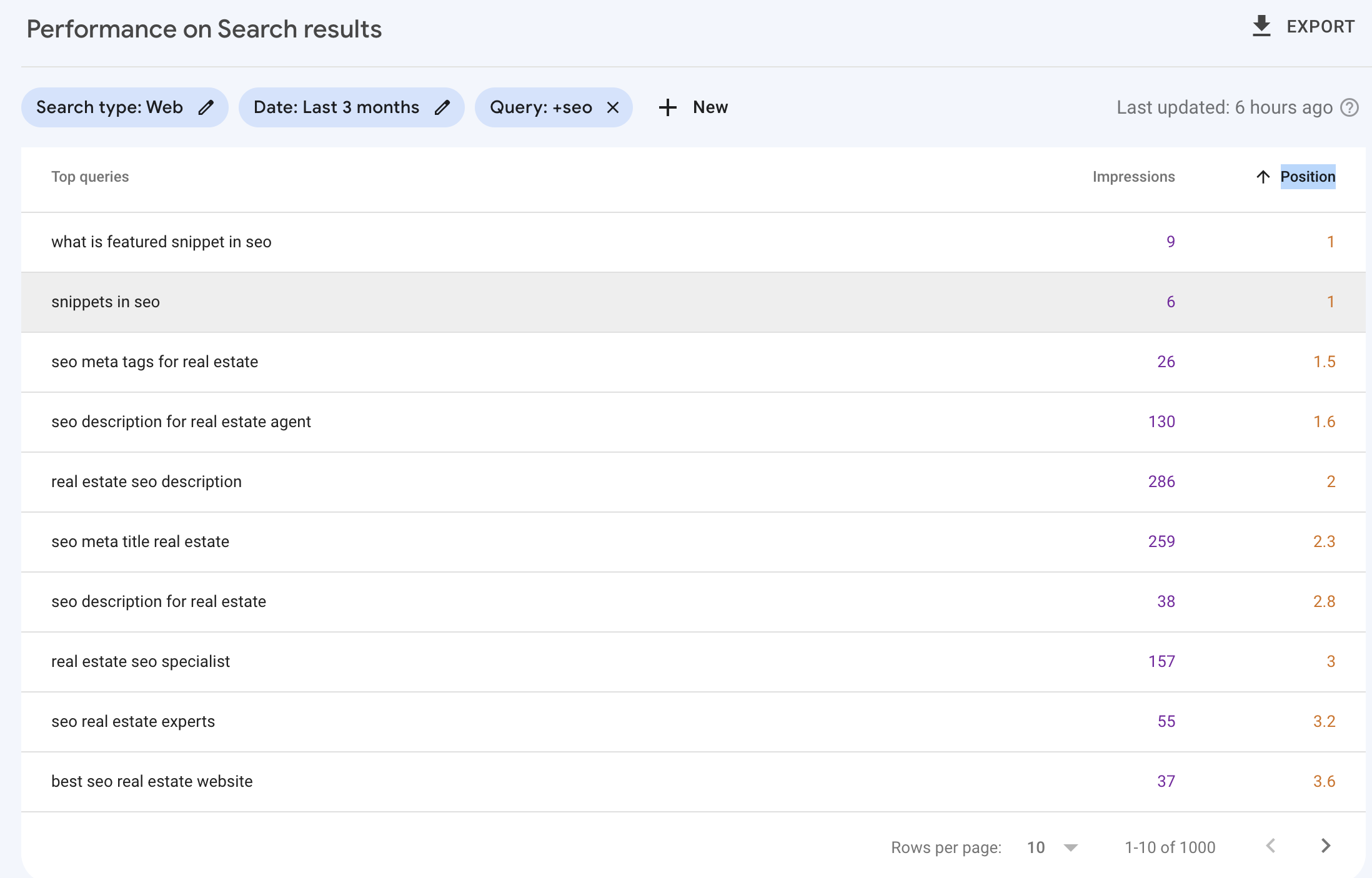This screenshot has height=878, width=1372.
Task: Click the Position sort arrow icon
Action: click(x=1263, y=177)
